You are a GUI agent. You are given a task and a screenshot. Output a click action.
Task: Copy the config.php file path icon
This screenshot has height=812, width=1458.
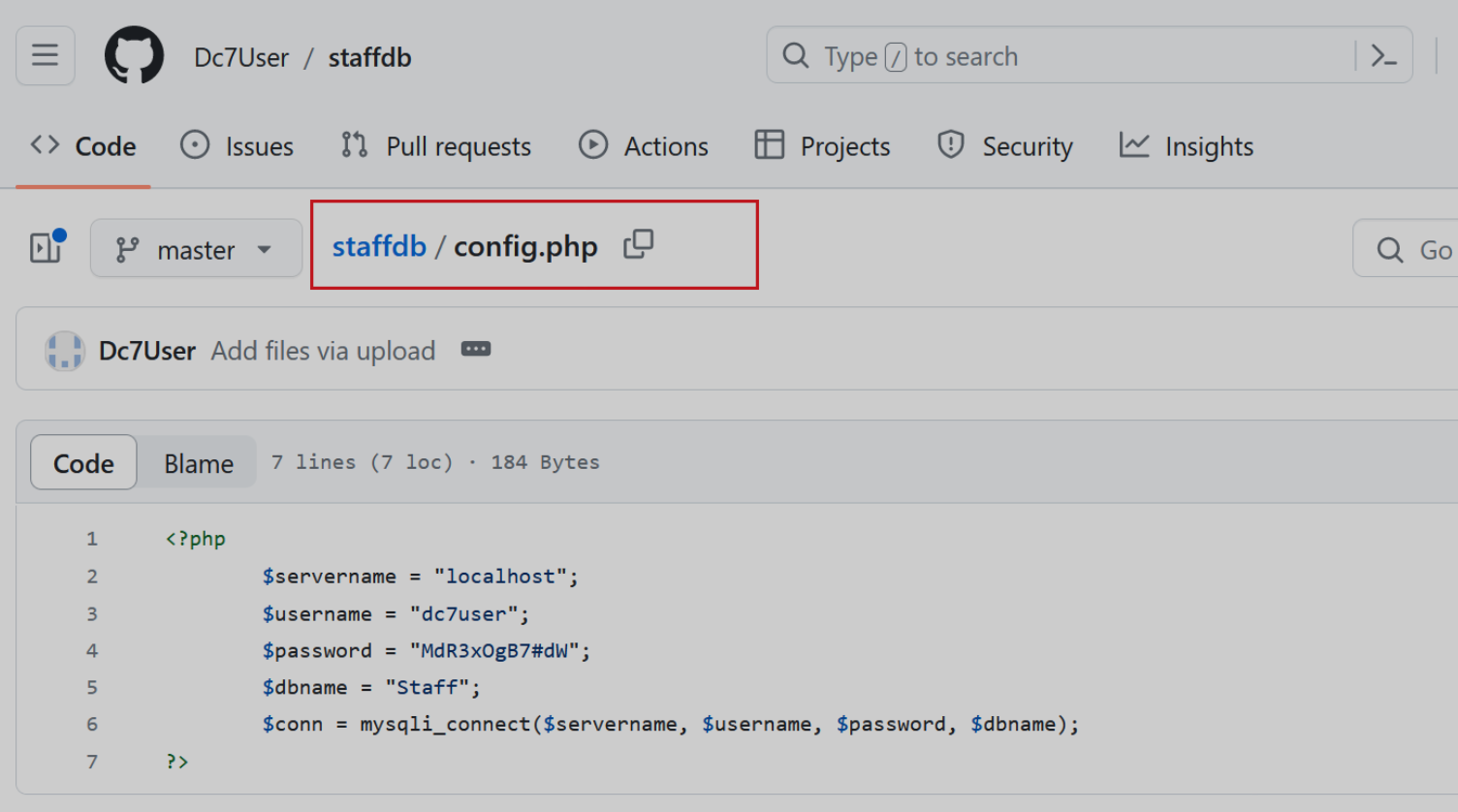pyautogui.click(x=638, y=244)
